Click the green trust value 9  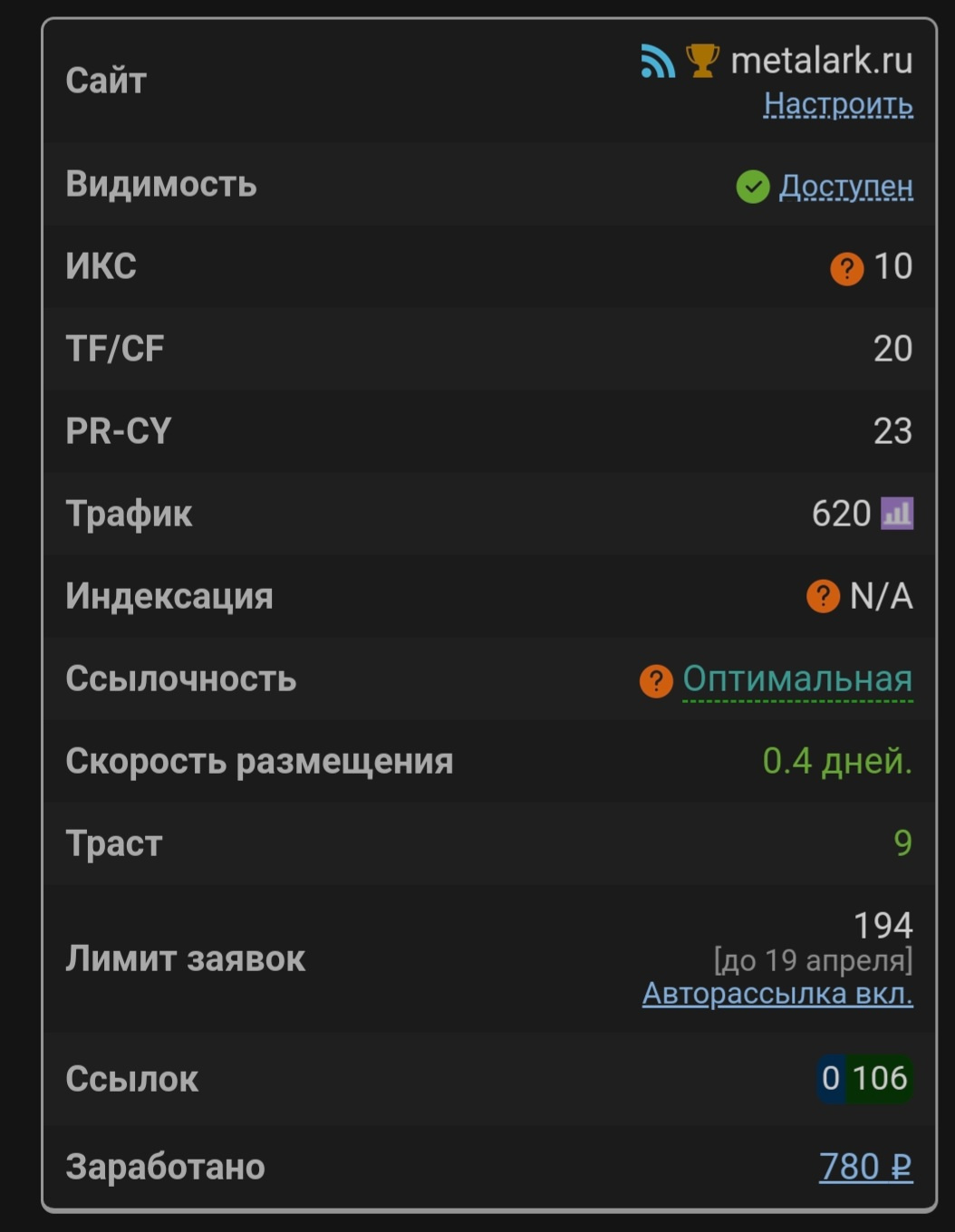point(902,843)
